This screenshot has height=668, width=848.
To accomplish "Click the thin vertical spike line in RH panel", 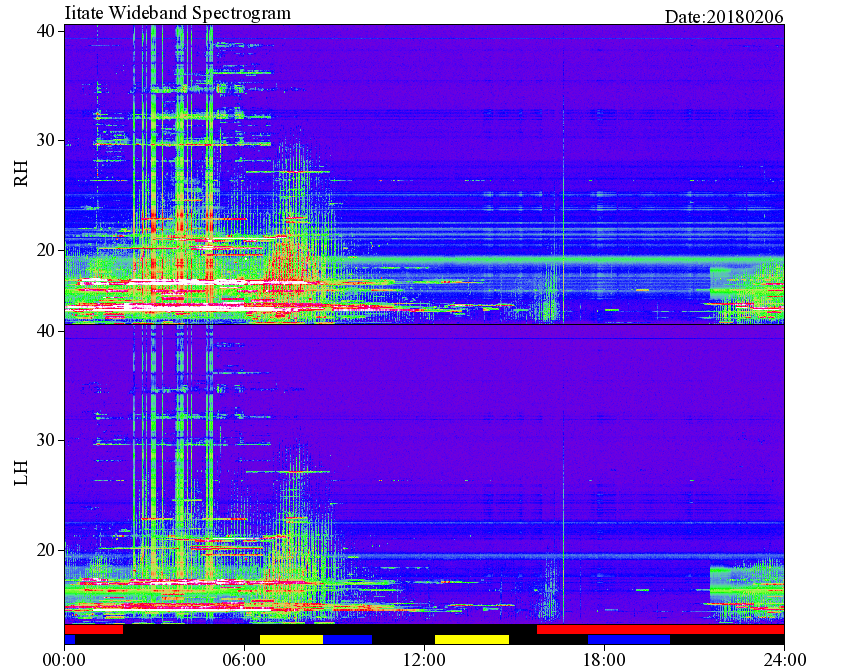I will tap(563, 208).
